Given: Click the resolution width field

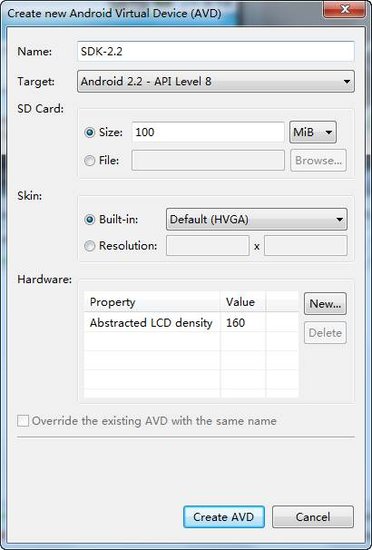Looking at the screenshot, I should pyautogui.click(x=208, y=246).
